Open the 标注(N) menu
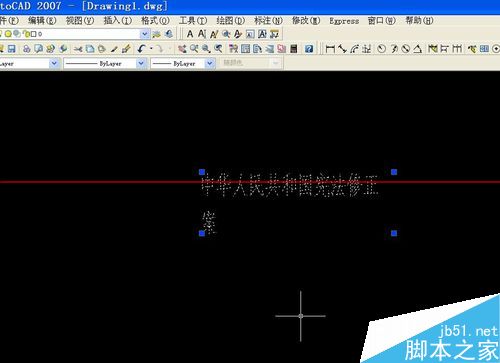Image resolution: width=500 pixels, height=363 pixels. 268,21
